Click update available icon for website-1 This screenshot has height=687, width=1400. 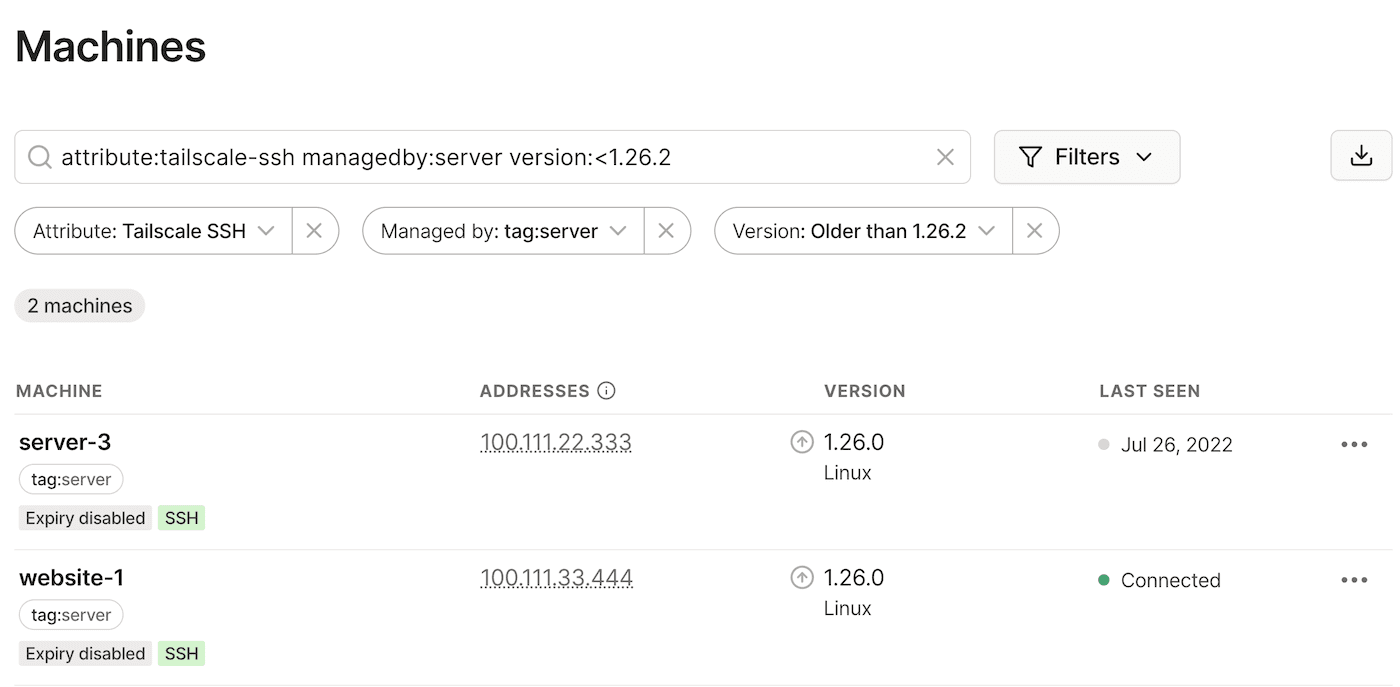pos(802,577)
